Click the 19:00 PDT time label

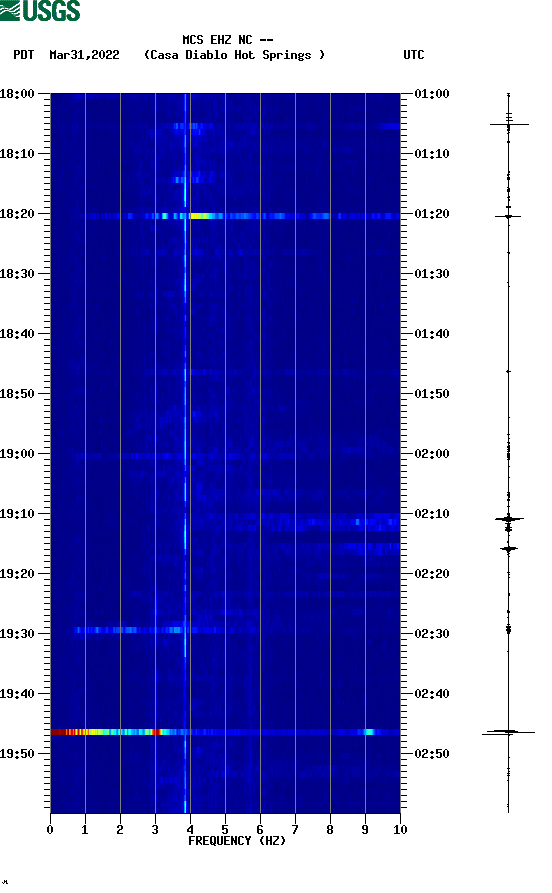pyautogui.click(x=17, y=454)
